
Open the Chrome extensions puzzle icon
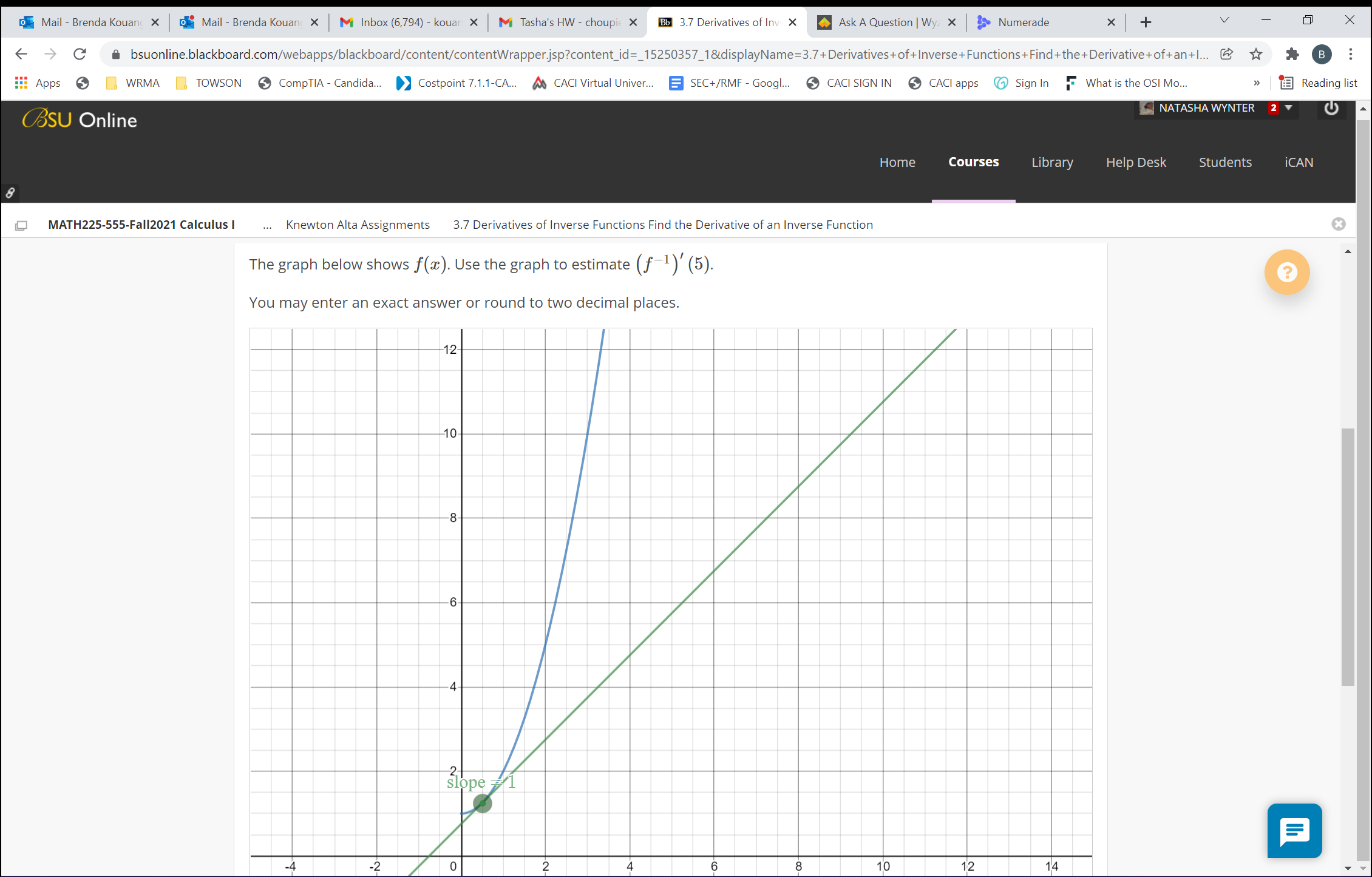click(1292, 54)
